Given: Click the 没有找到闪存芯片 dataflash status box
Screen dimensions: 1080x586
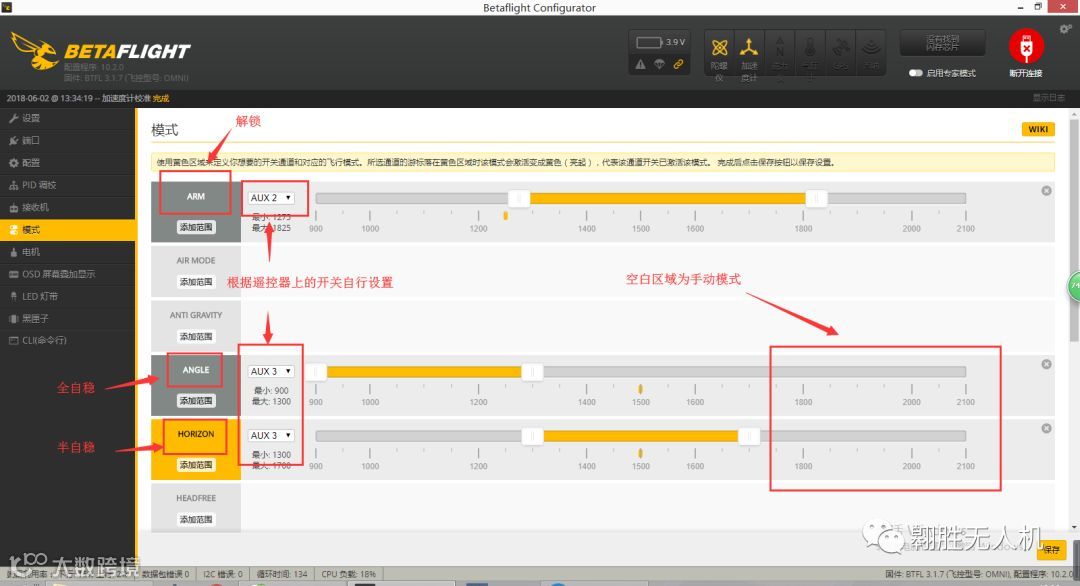Looking at the screenshot, I should [942, 43].
